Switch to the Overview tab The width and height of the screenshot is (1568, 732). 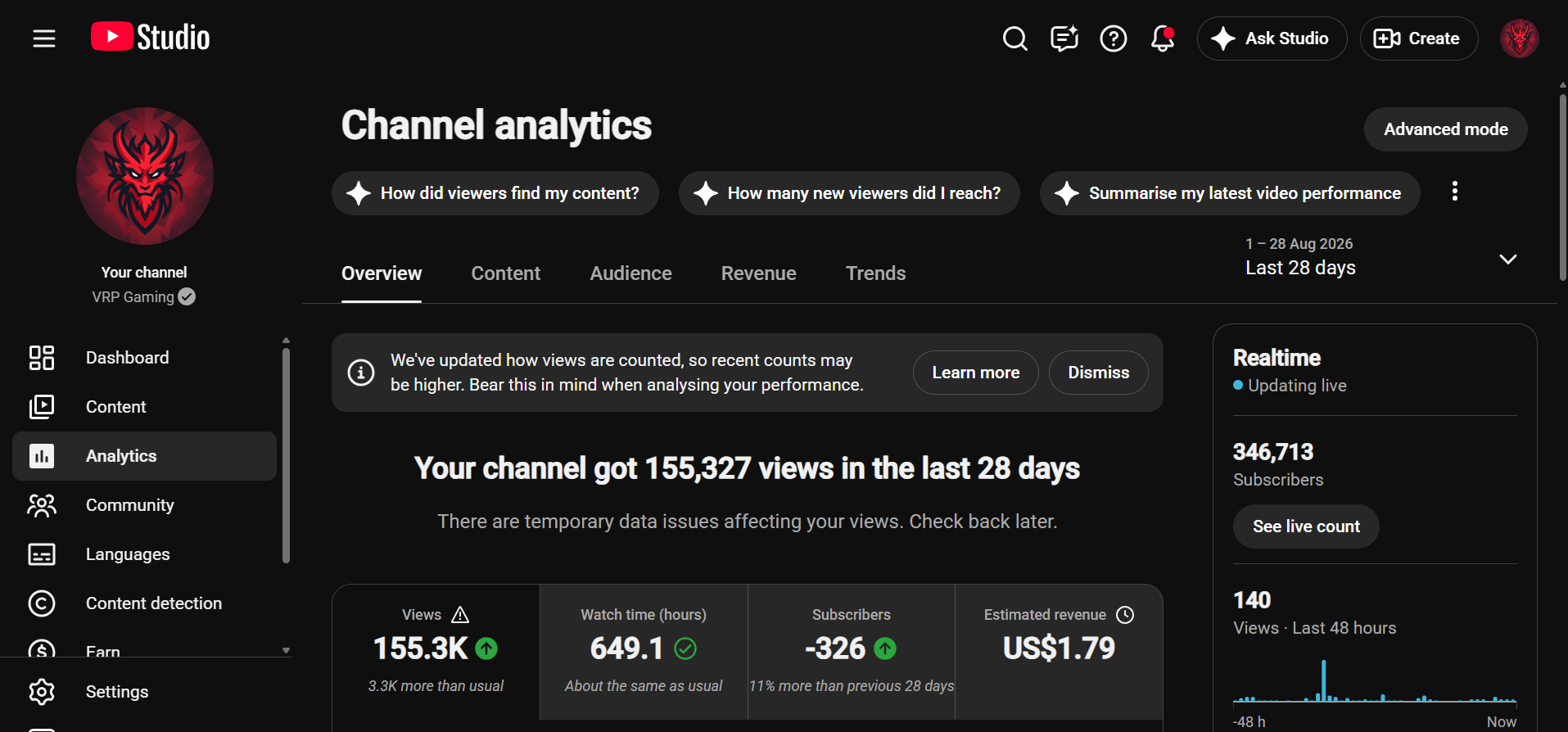[x=382, y=273]
